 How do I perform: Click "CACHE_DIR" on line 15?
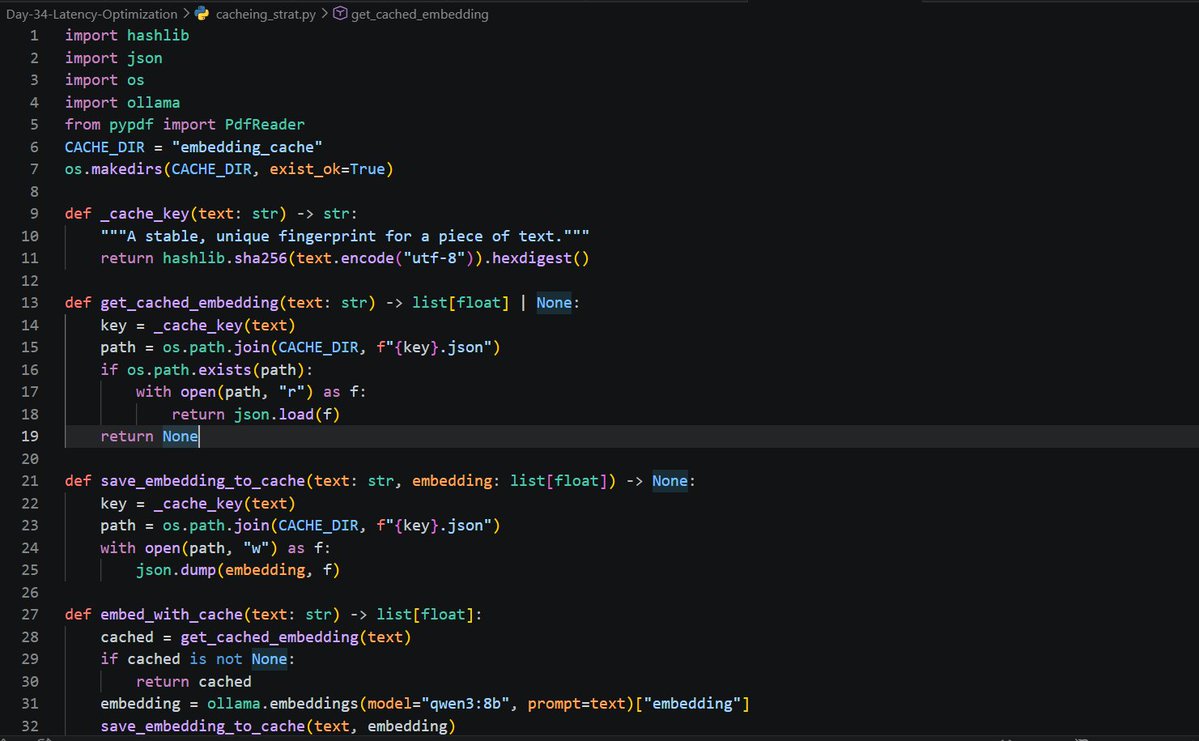(318, 348)
